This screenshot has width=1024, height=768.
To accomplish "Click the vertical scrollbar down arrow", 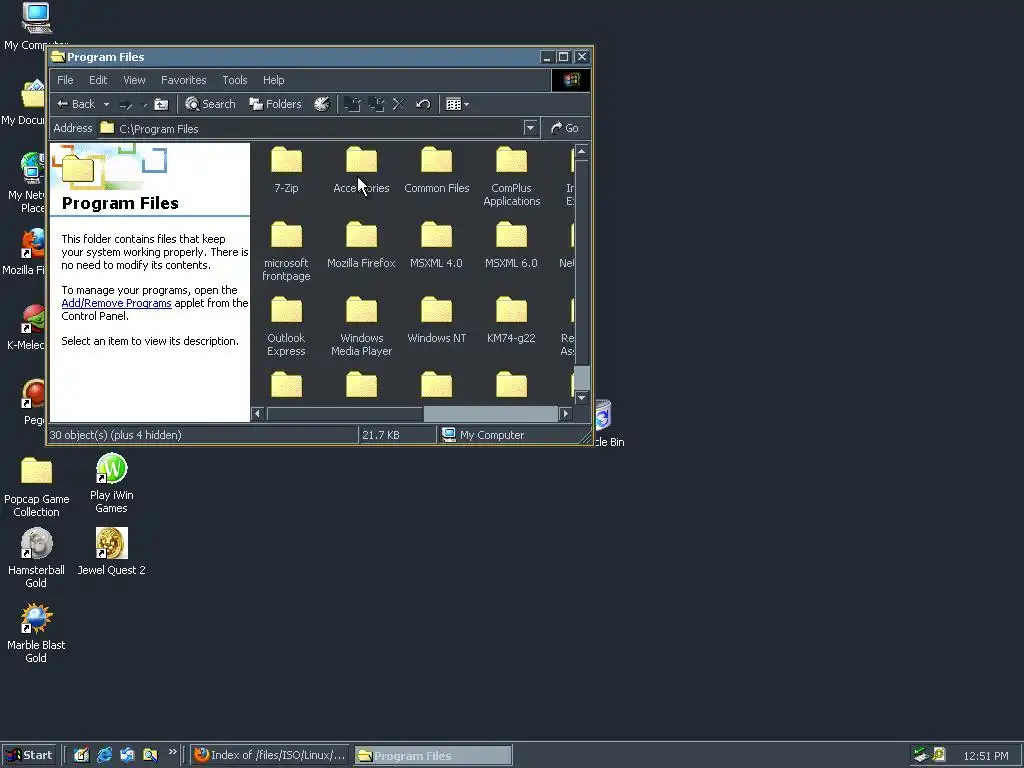I will click(x=581, y=397).
